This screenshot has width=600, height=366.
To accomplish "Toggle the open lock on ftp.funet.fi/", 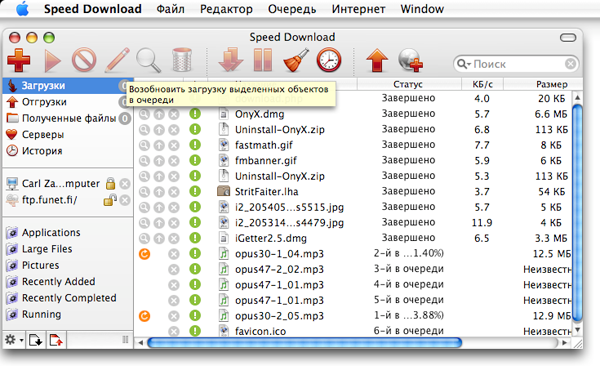I will point(110,199).
